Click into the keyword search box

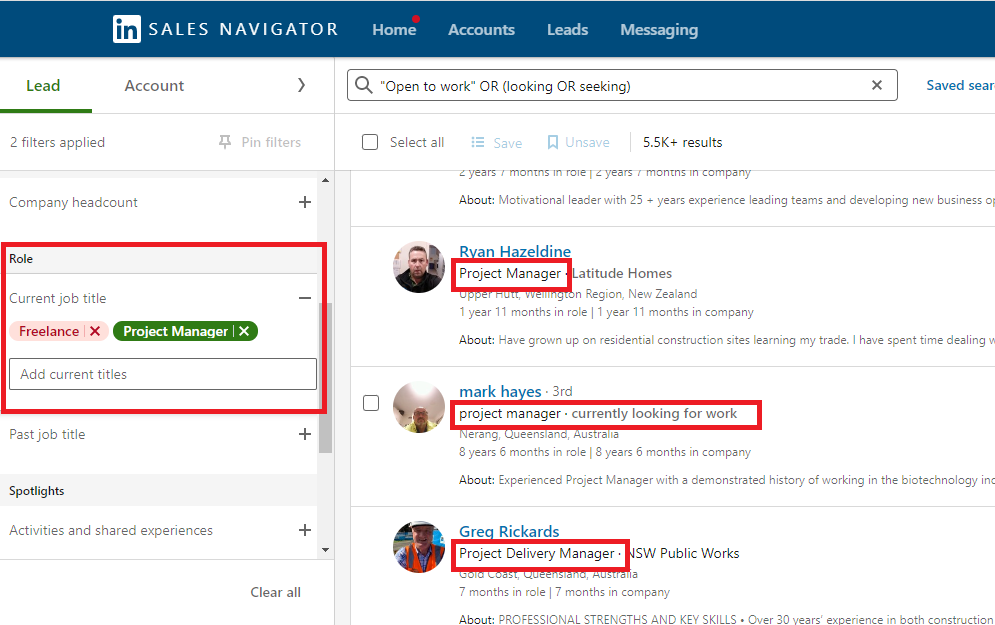[x=622, y=86]
